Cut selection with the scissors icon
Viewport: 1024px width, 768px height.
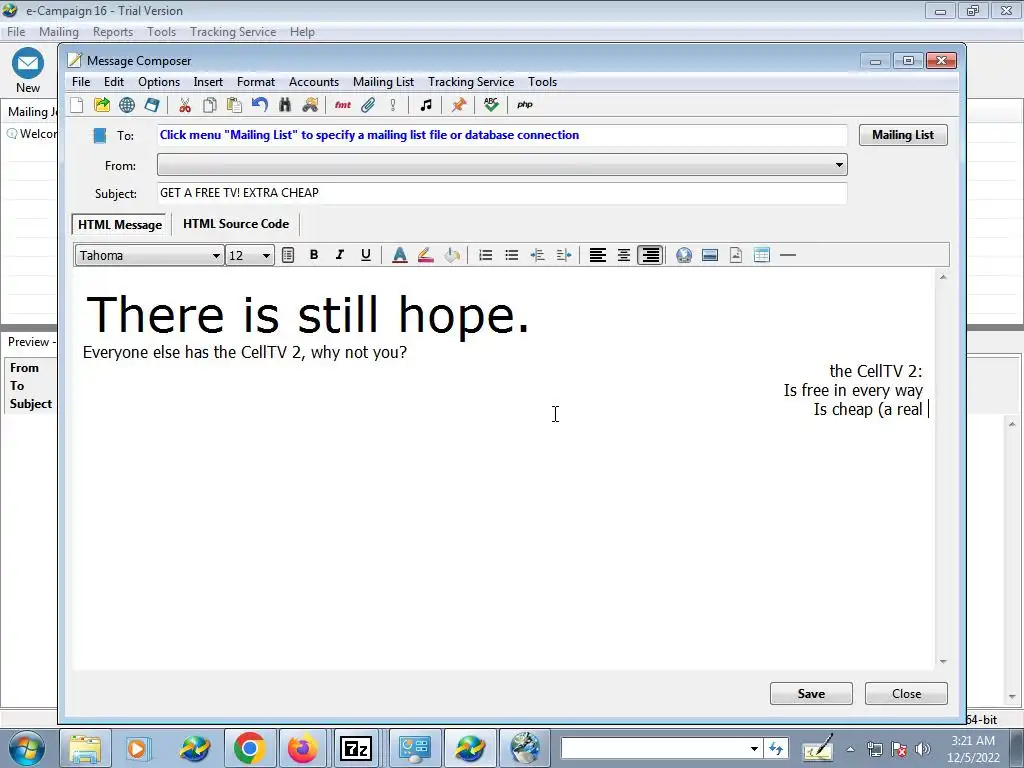185,105
